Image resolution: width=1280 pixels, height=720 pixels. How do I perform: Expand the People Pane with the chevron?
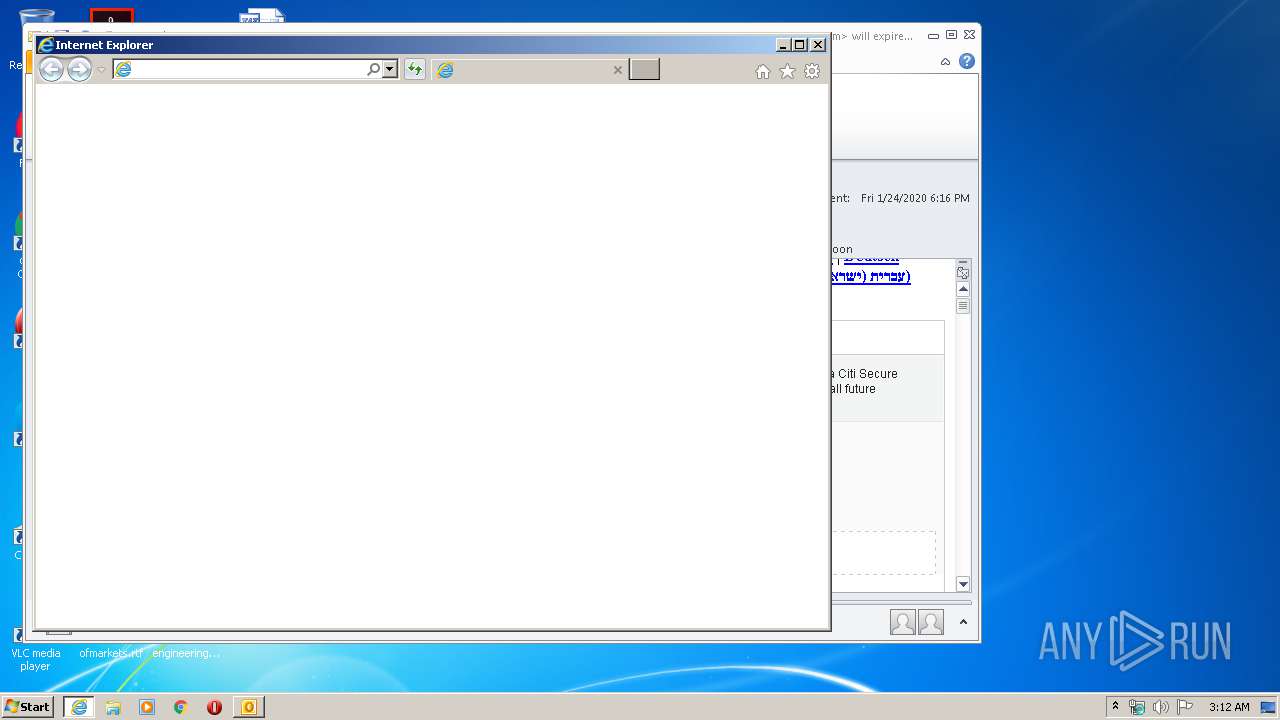[963, 622]
